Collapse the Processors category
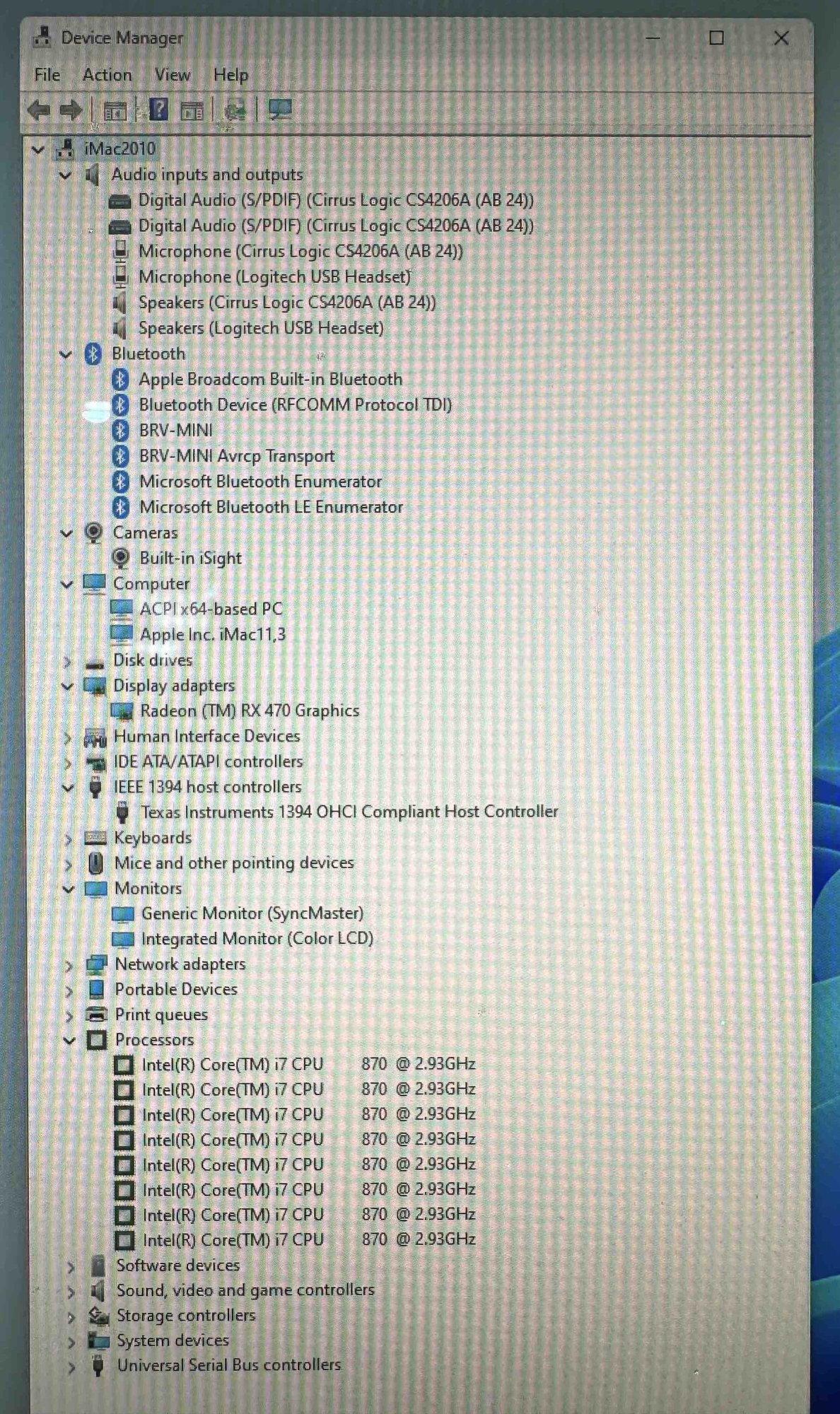 coord(69,1040)
